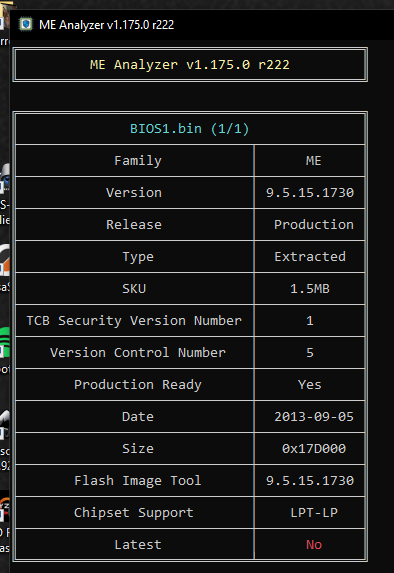Click the ME family value
The width and height of the screenshot is (394, 573).
tap(314, 161)
